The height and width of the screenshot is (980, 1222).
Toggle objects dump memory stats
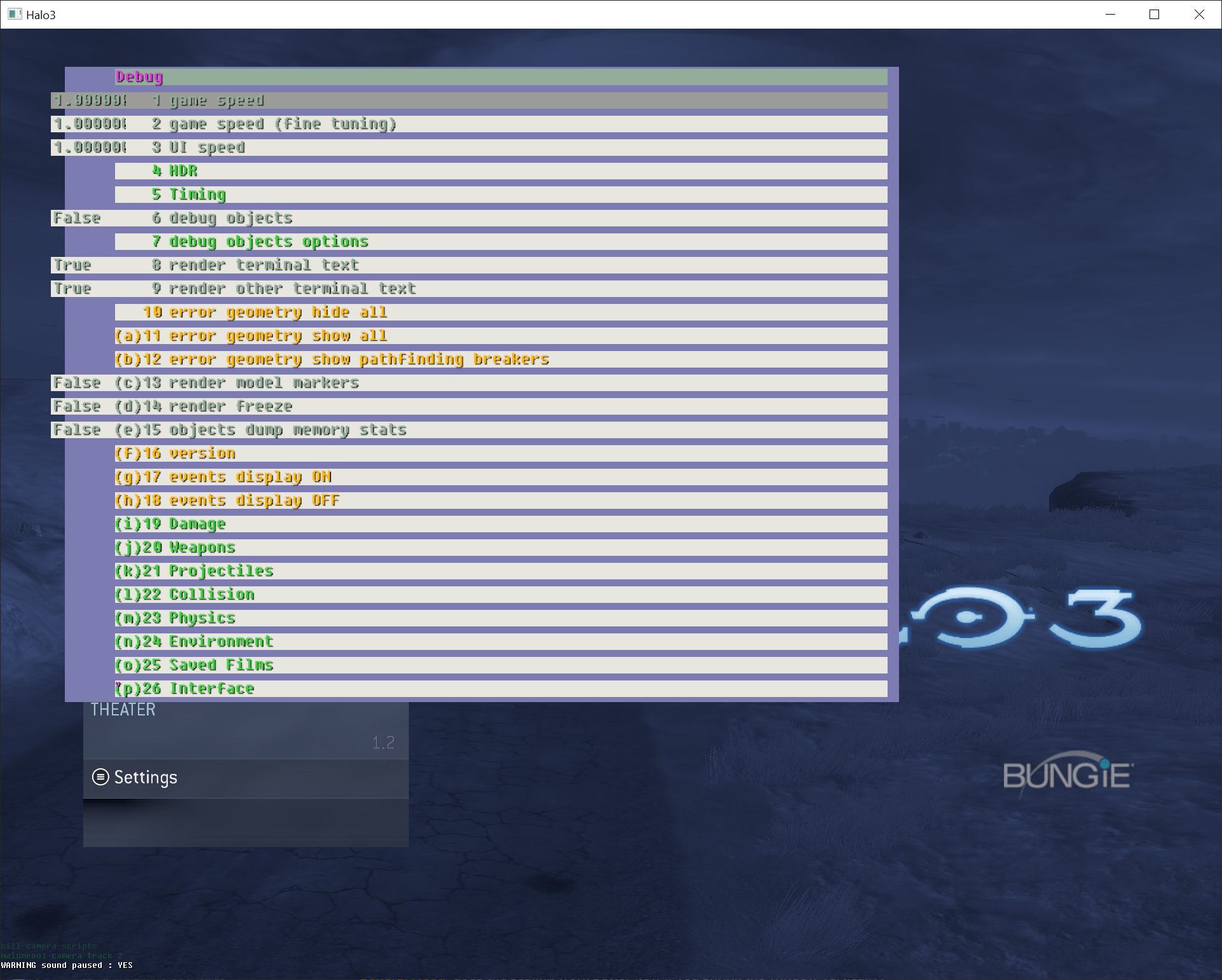286,429
